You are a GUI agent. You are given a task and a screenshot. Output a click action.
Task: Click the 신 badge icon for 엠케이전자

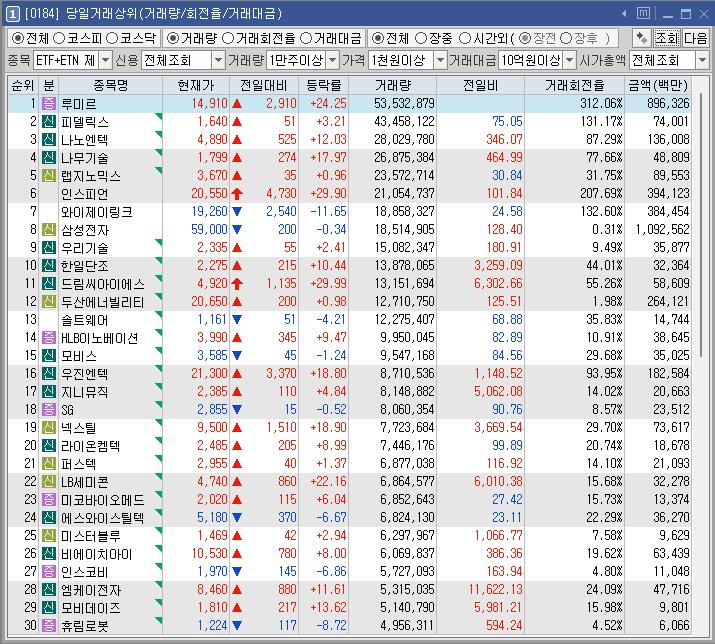point(49,589)
